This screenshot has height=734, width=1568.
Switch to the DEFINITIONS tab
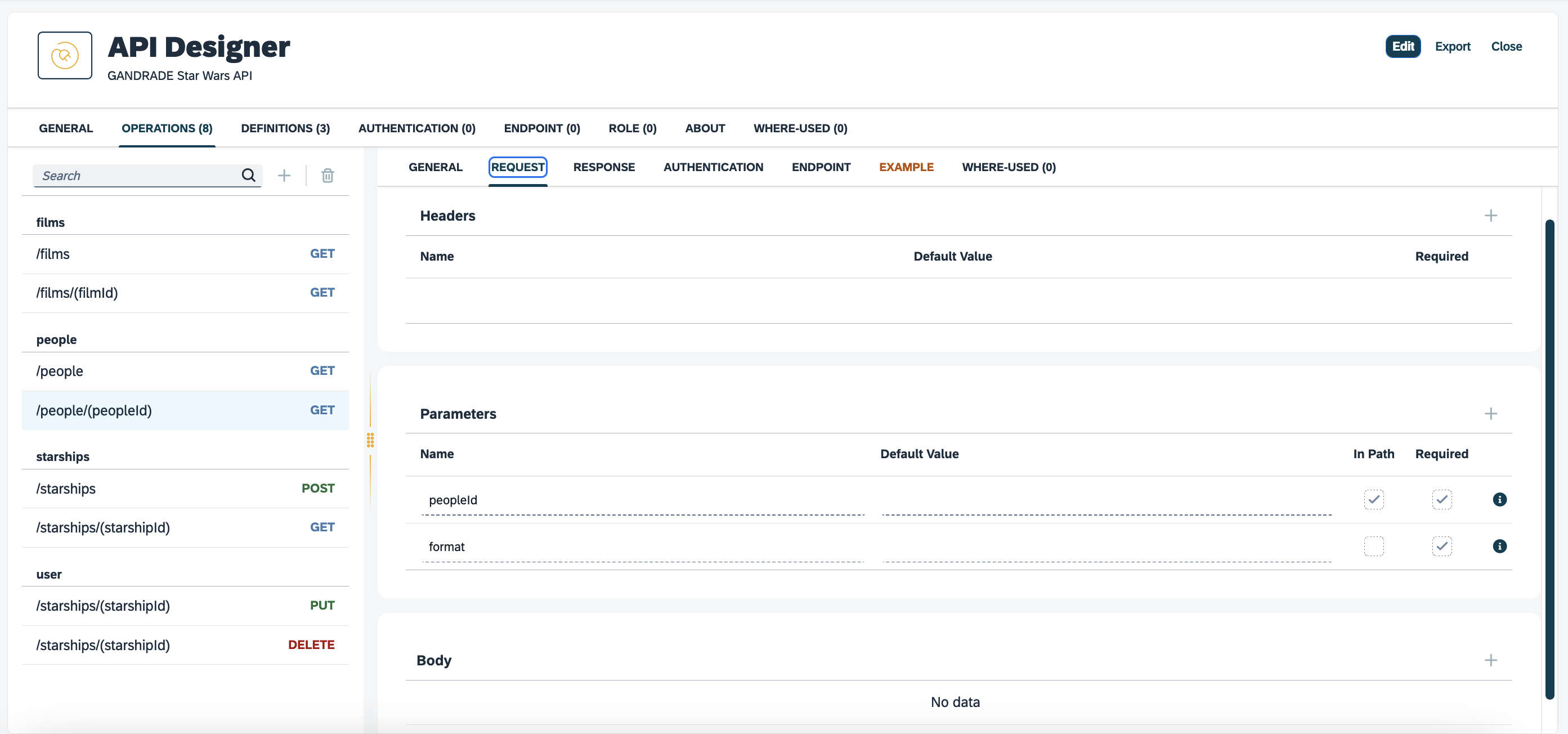pyautogui.click(x=285, y=128)
